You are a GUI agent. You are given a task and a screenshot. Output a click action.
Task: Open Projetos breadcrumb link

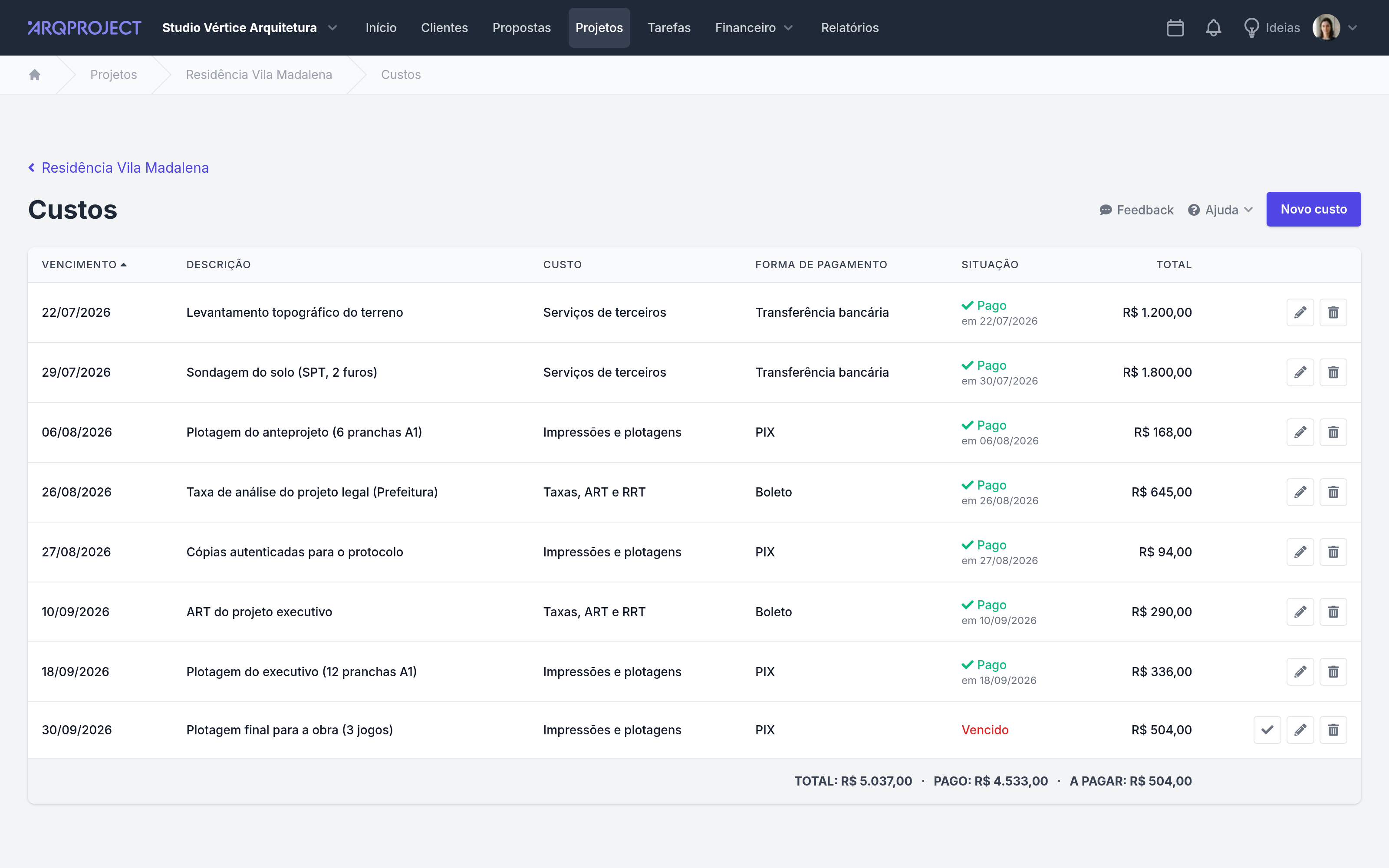coord(114,75)
